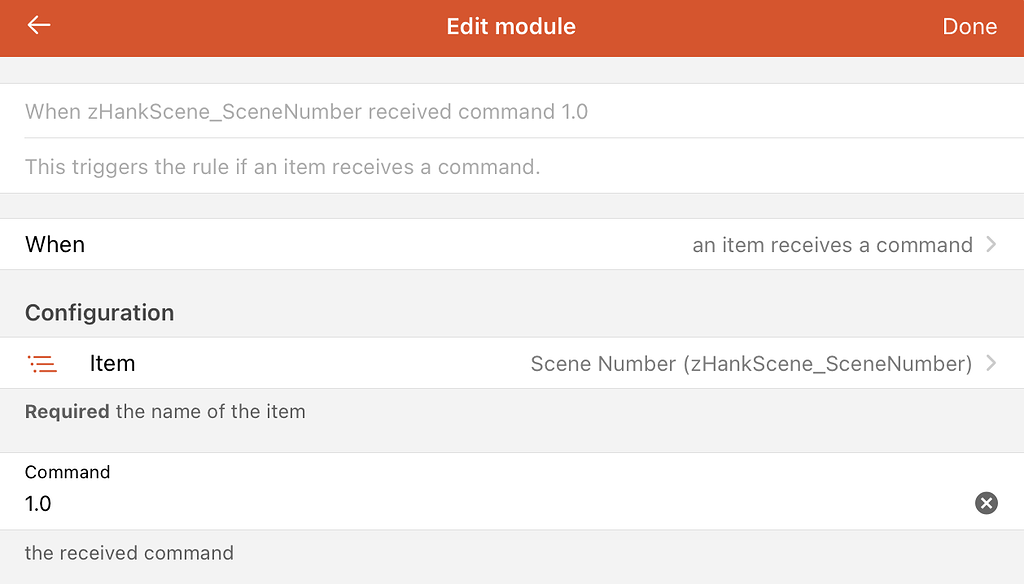Click the text the received command
This screenshot has height=584, width=1024.
pos(129,552)
